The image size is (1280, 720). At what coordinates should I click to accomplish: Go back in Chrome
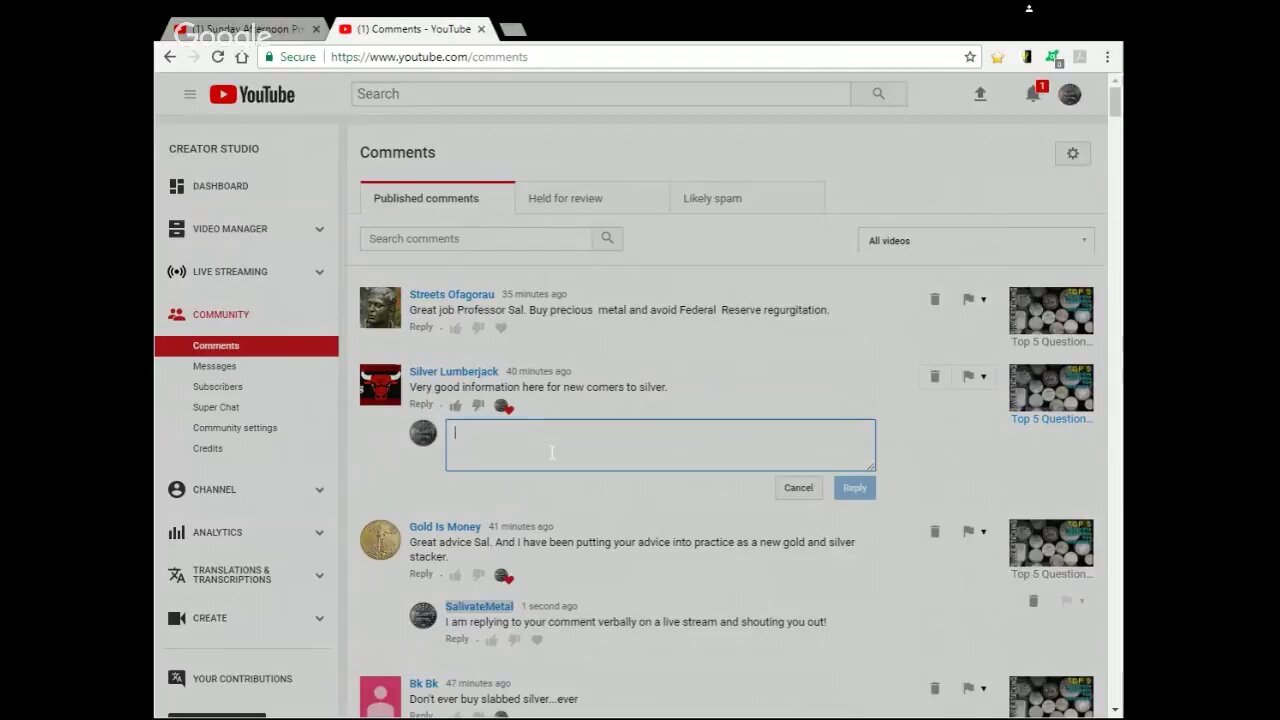170,57
